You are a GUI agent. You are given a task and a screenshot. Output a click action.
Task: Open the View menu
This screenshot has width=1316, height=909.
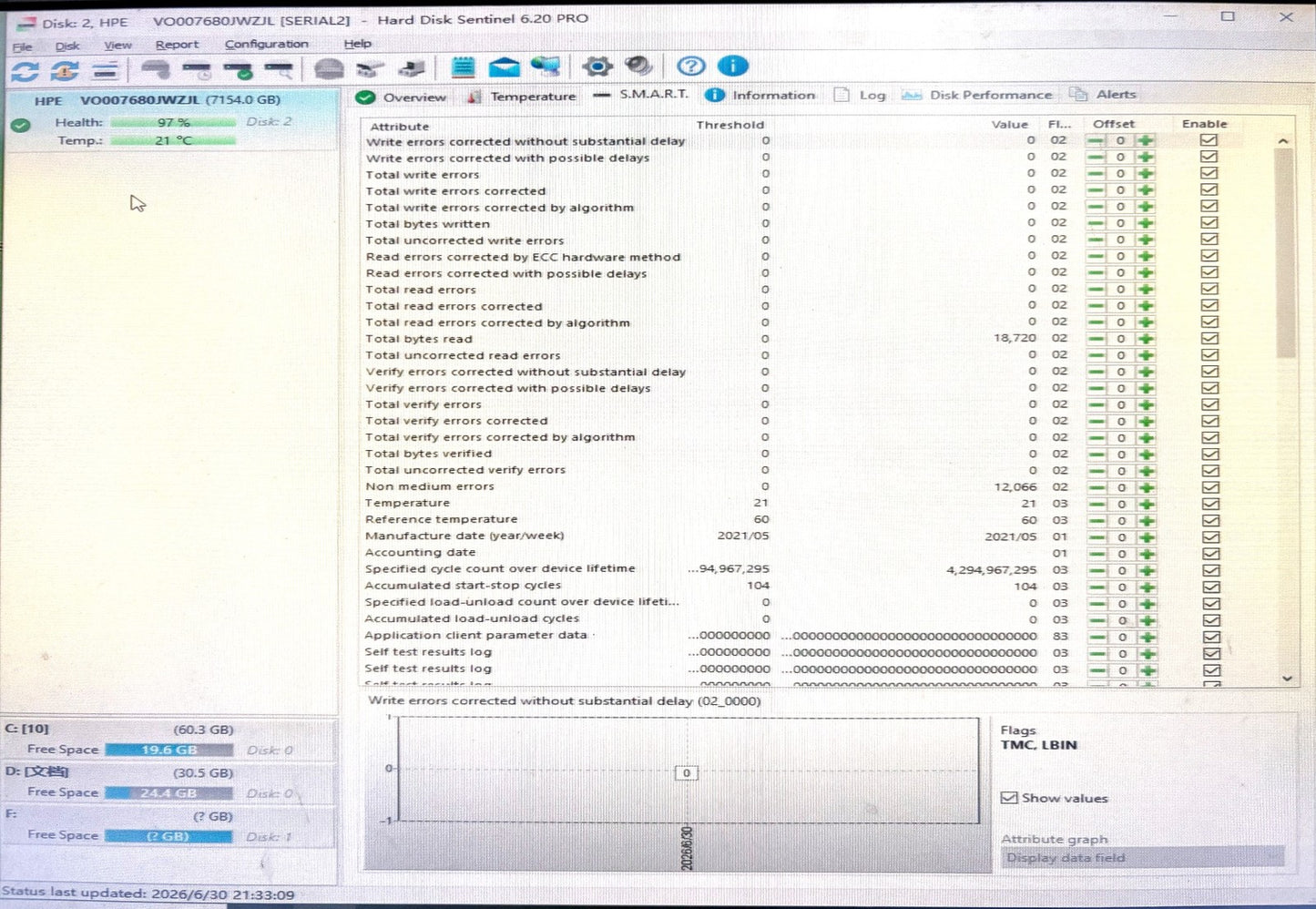click(117, 45)
